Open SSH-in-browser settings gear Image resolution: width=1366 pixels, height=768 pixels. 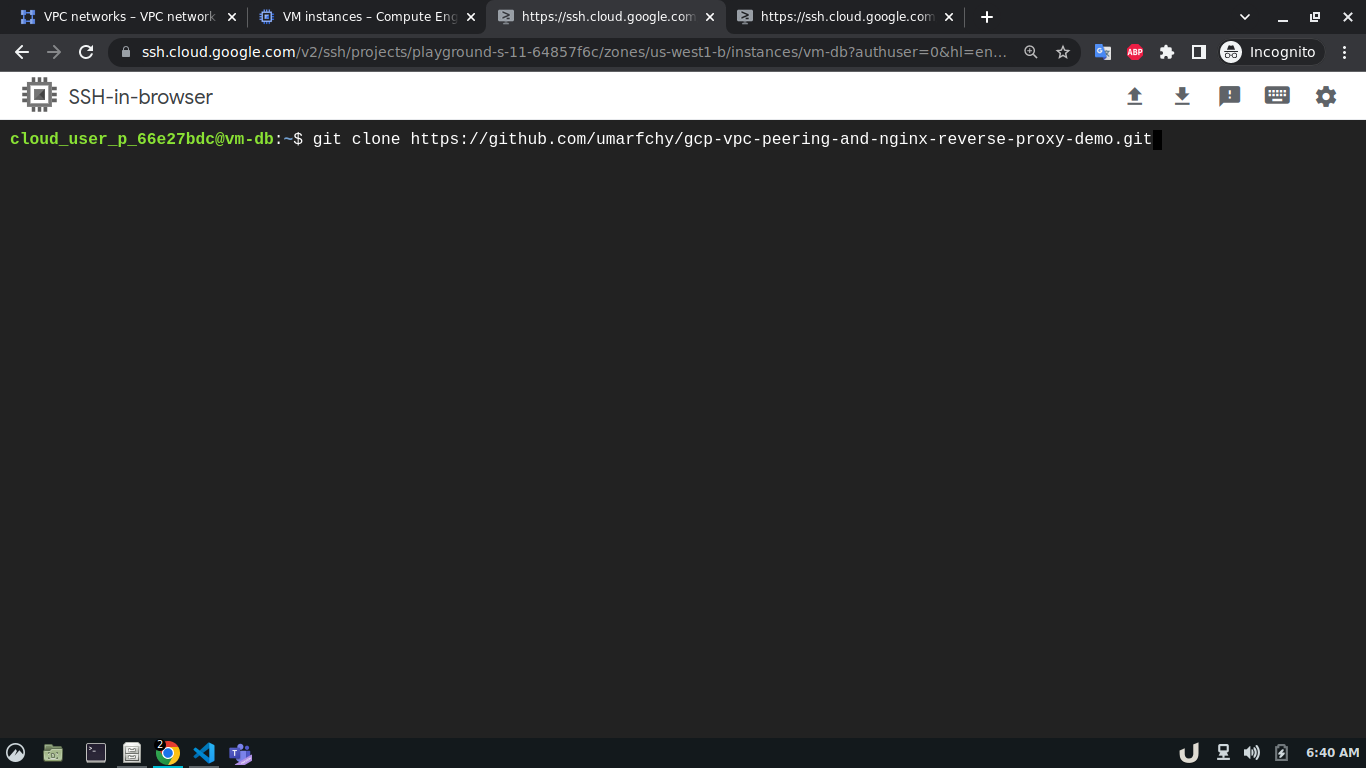[x=1326, y=96]
